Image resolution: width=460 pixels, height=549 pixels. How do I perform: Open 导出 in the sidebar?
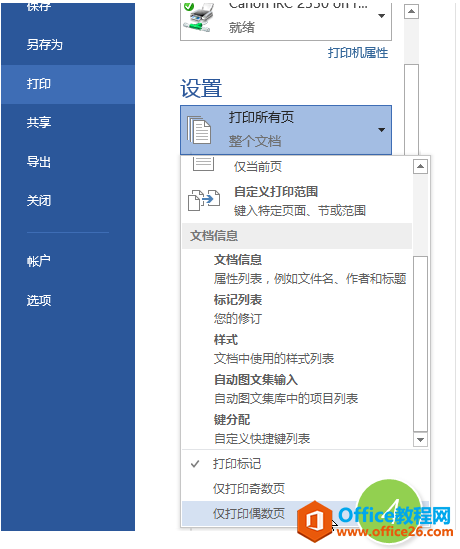pyautogui.click(x=68, y=162)
